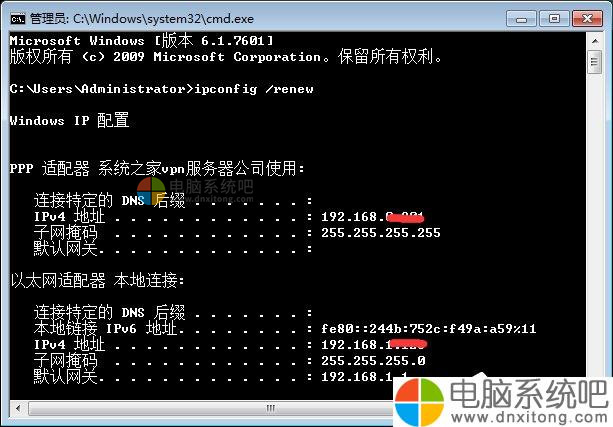
Task: Click the Windows IP configuration heading
Action: point(69,120)
